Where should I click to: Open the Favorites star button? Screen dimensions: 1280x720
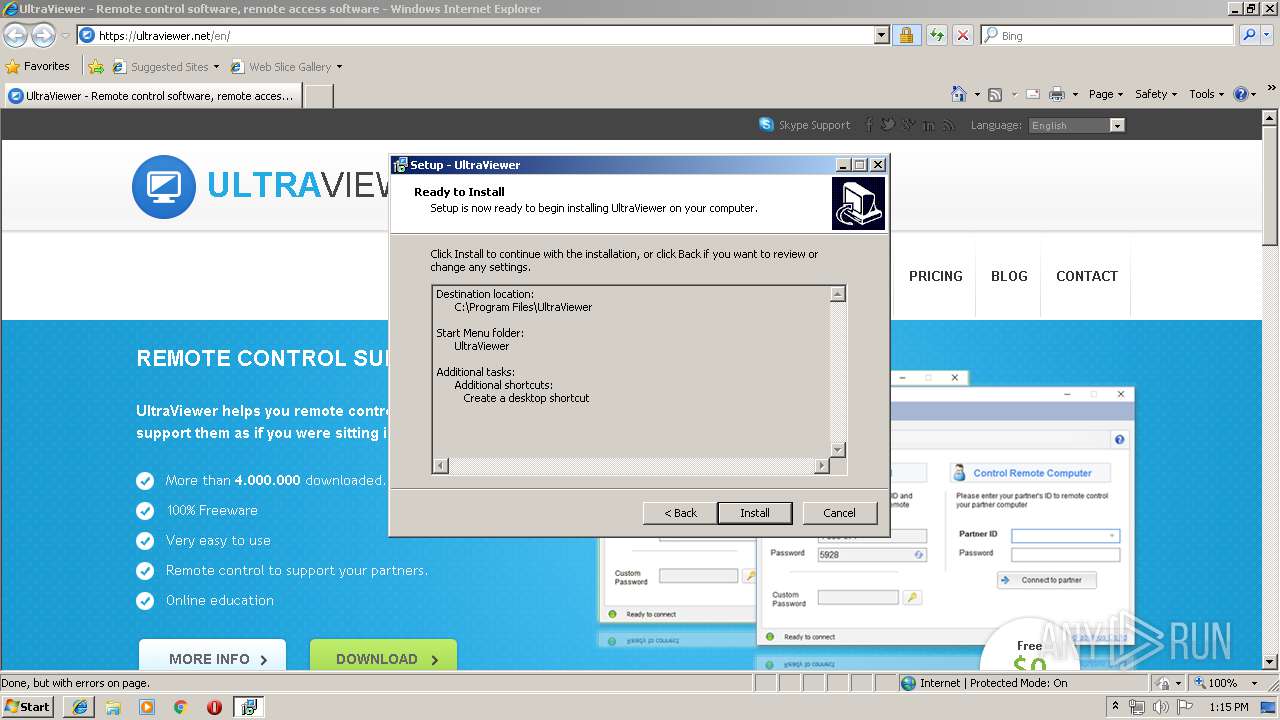point(37,66)
